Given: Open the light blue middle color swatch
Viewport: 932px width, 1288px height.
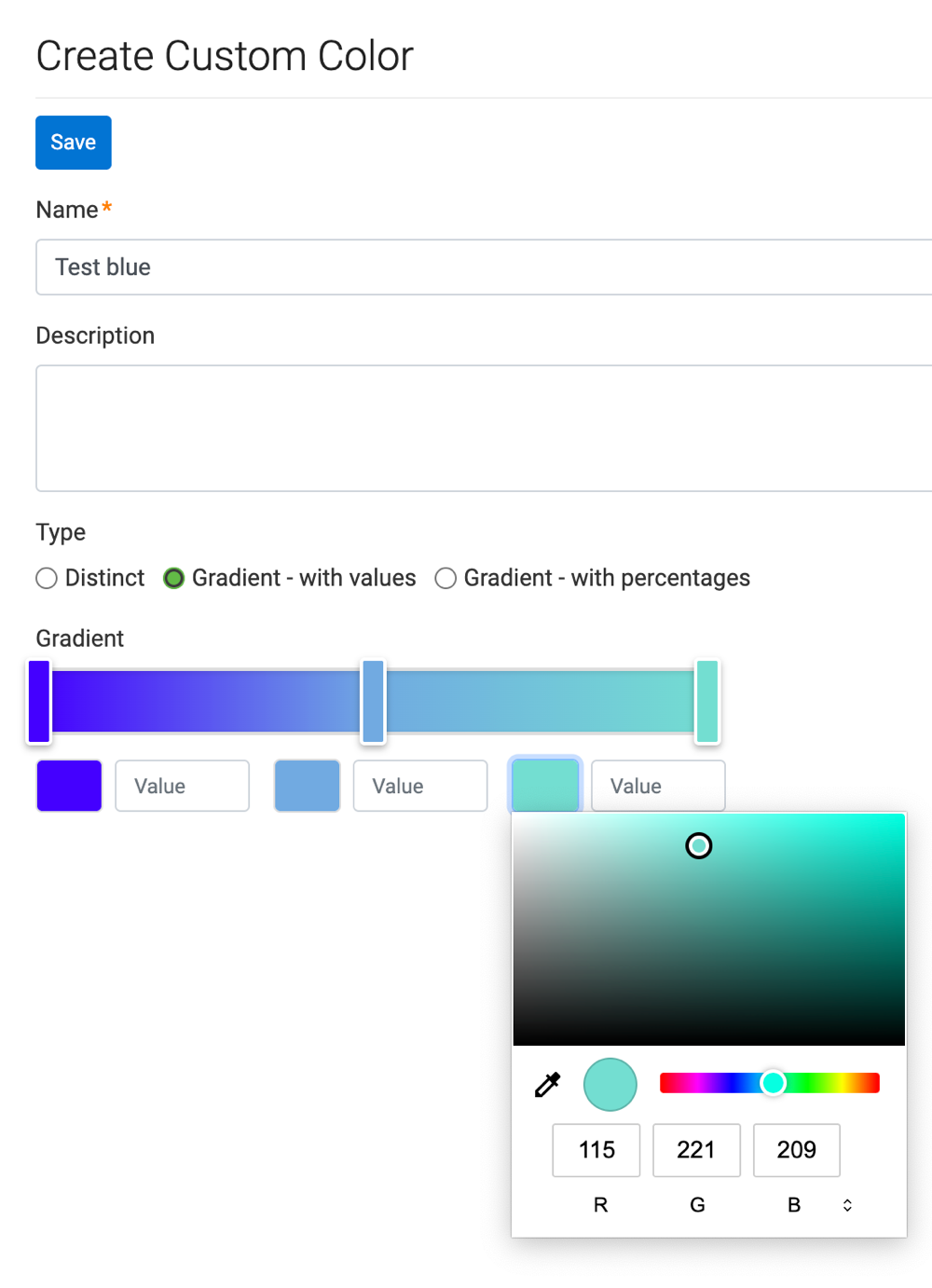Looking at the screenshot, I should coord(307,786).
